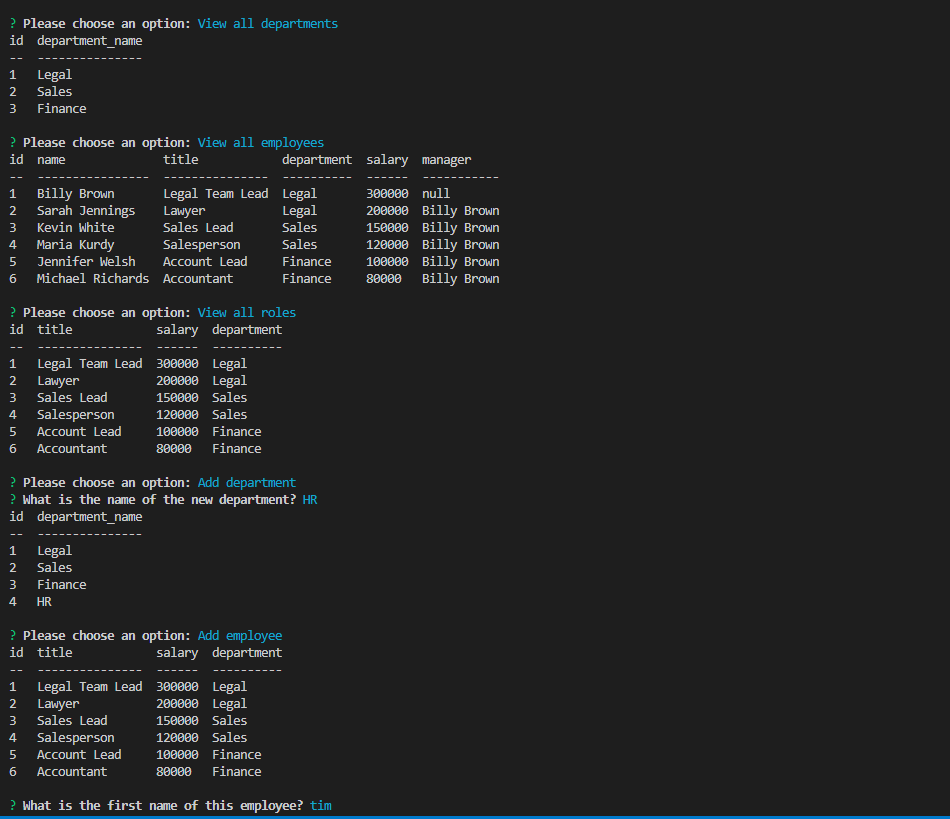Image resolution: width=950 pixels, height=819 pixels.
Task: Click "Sales Lead" title in Kevin White's row
Action: coord(198,228)
